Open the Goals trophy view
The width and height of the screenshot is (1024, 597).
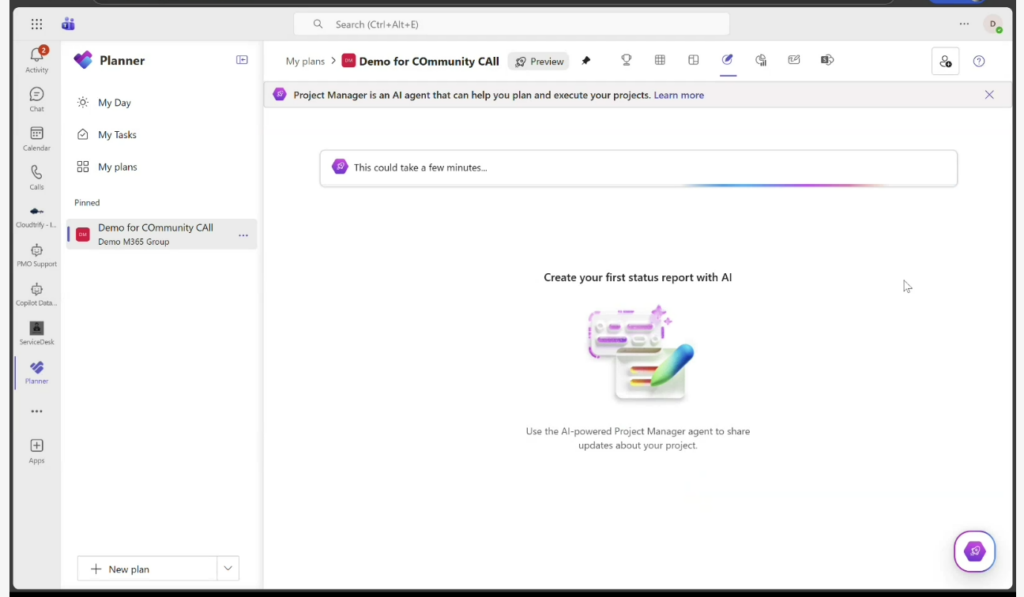(626, 60)
